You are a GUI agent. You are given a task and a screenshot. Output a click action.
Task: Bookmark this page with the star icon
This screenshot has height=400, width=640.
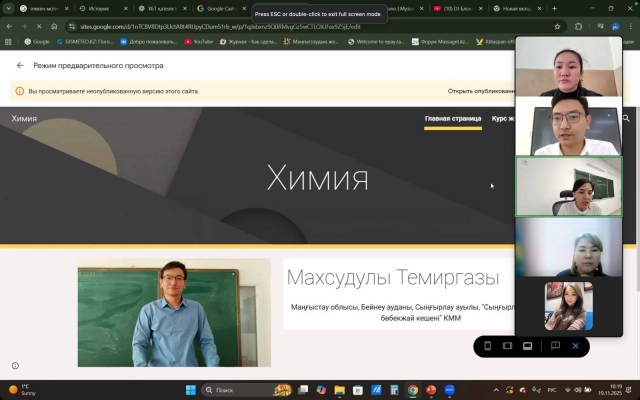(556, 26)
